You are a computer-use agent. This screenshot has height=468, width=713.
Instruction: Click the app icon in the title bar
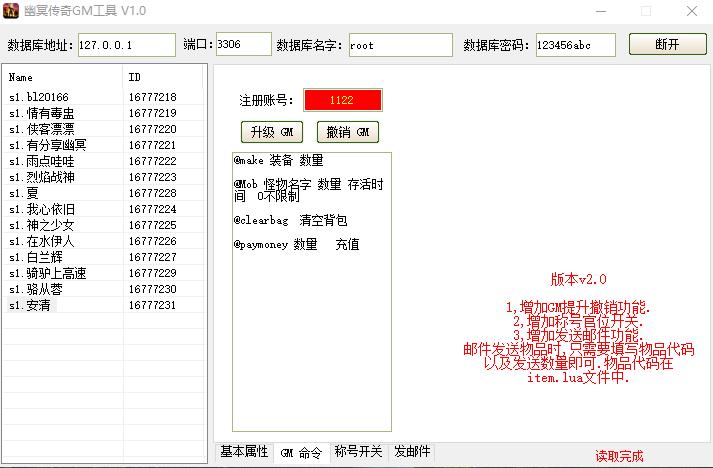(x=14, y=11)
